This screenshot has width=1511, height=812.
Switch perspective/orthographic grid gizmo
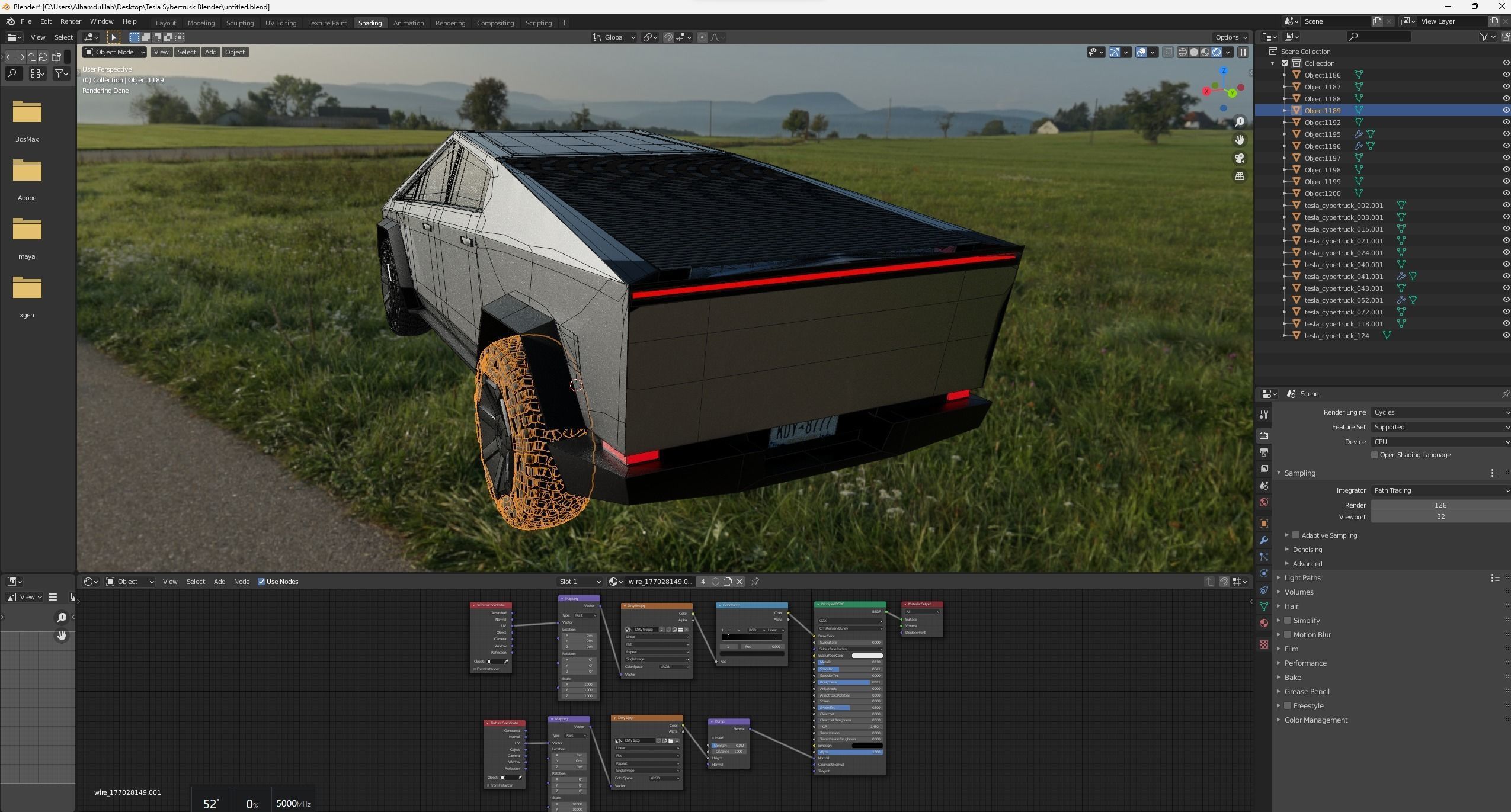tap(1239, 176)
